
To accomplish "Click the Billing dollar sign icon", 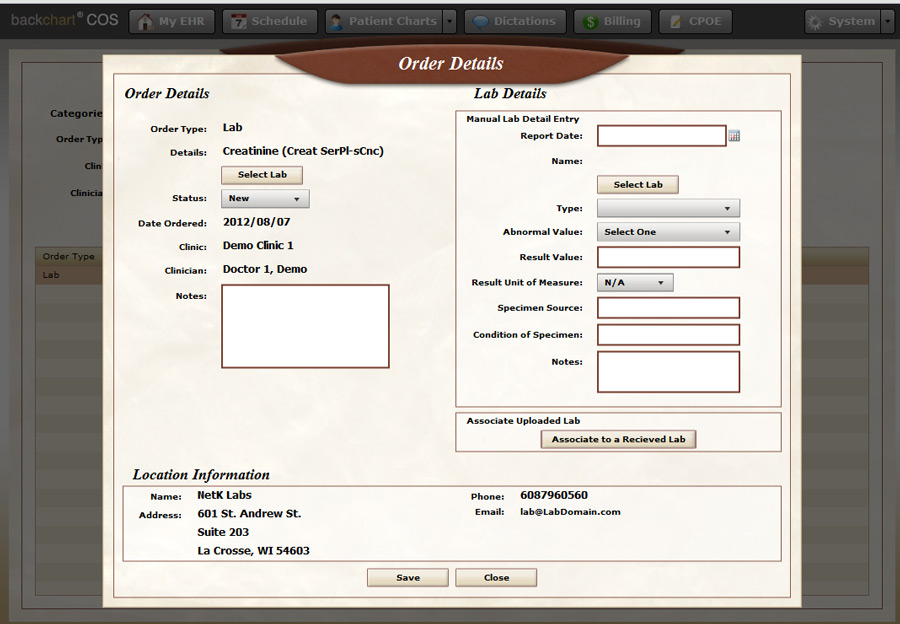I will pyautogui.click(x=592, y=22).
